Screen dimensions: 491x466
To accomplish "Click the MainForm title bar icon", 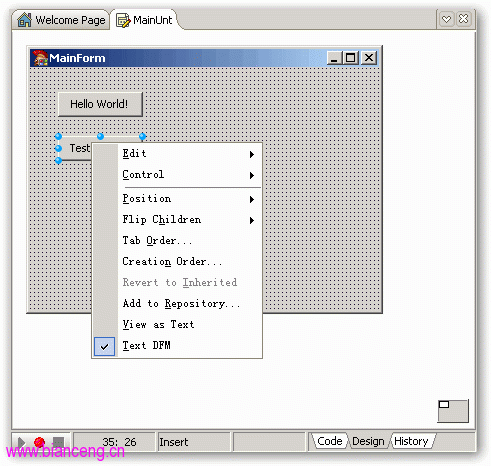I will [41, 58].
